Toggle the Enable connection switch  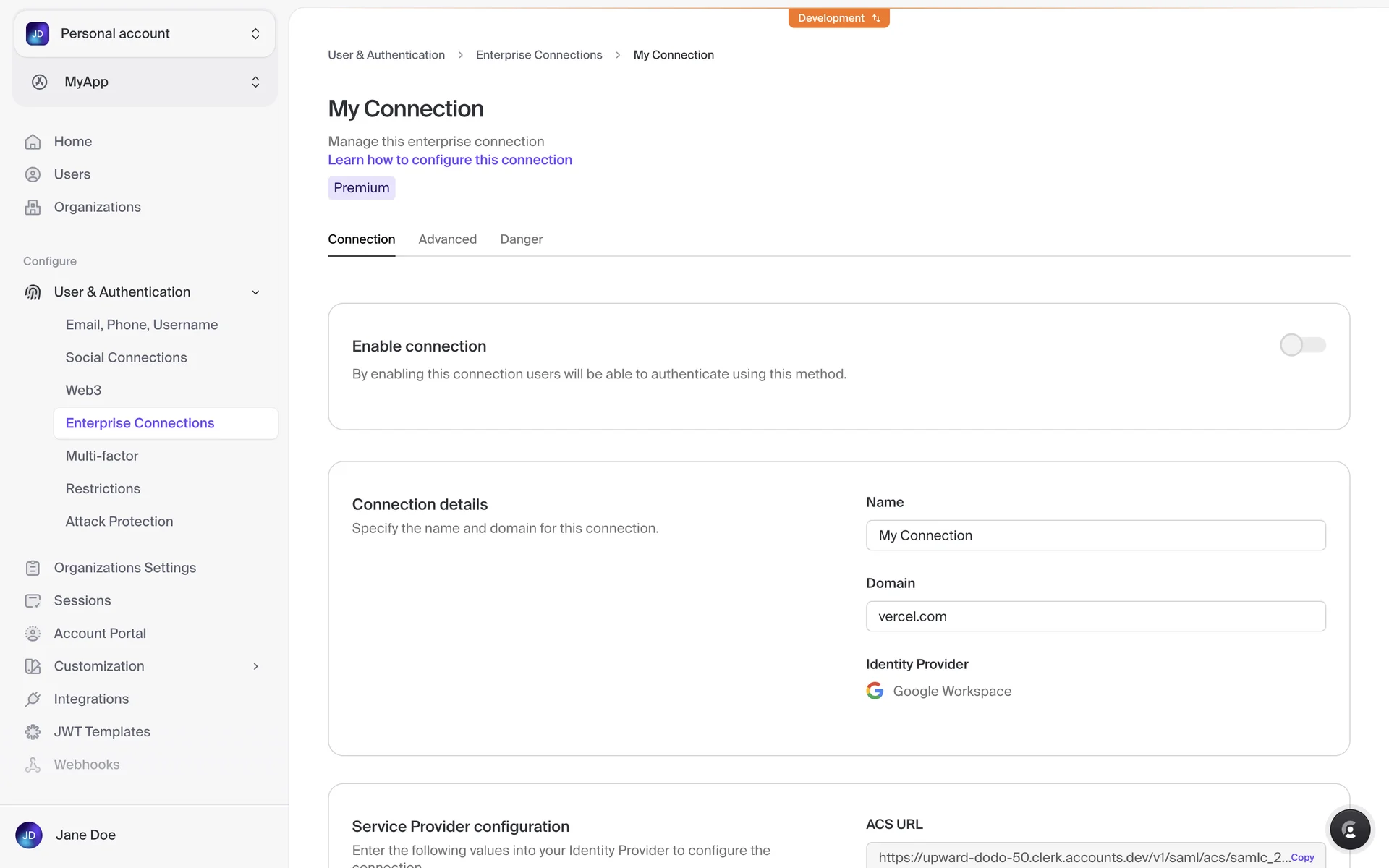coord(1302,345)
